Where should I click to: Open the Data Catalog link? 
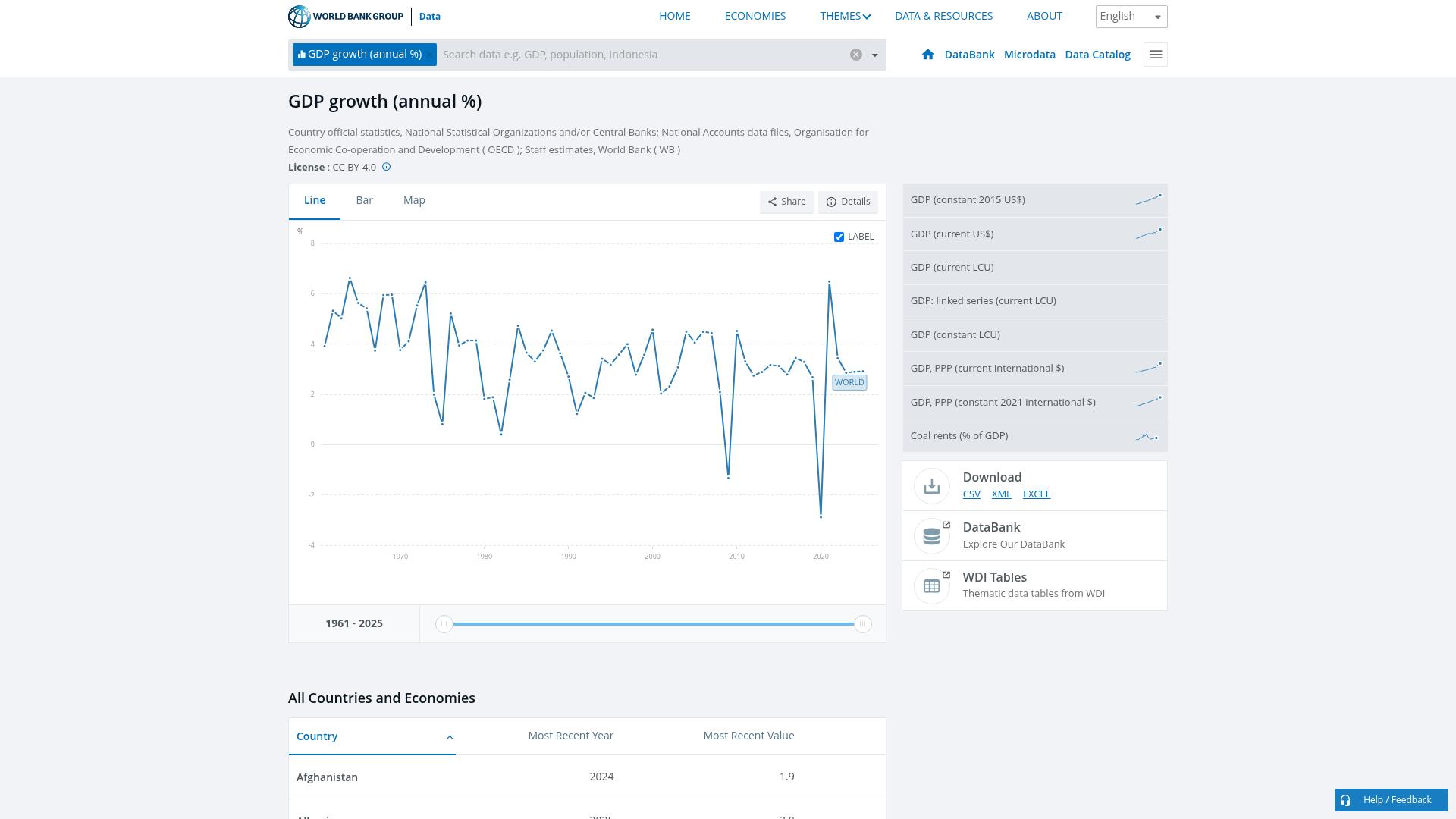1097,55
